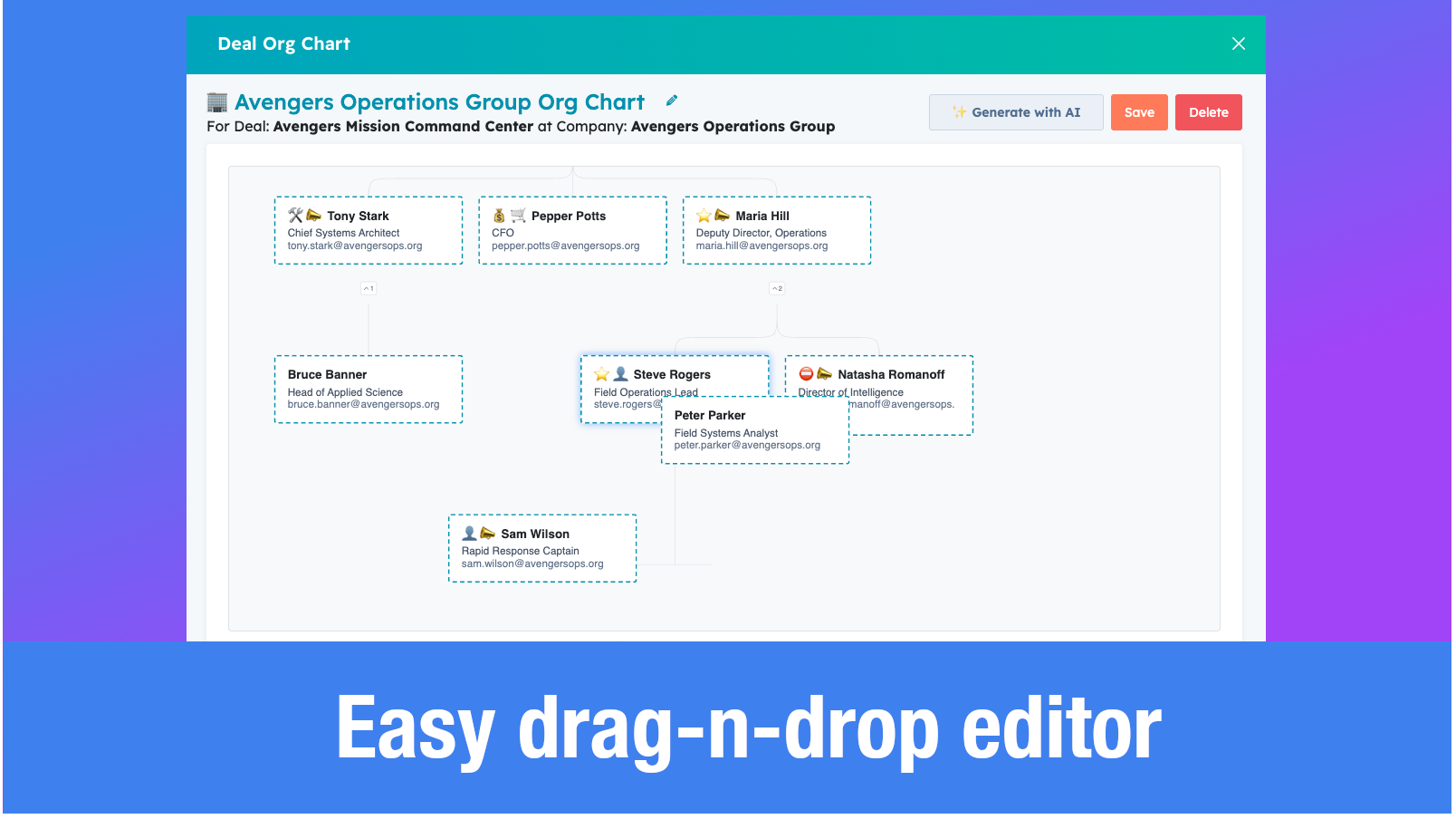The image size is (1456, 819).
Task: Select Maria Hill name text
Action: [x=762, y=216]
